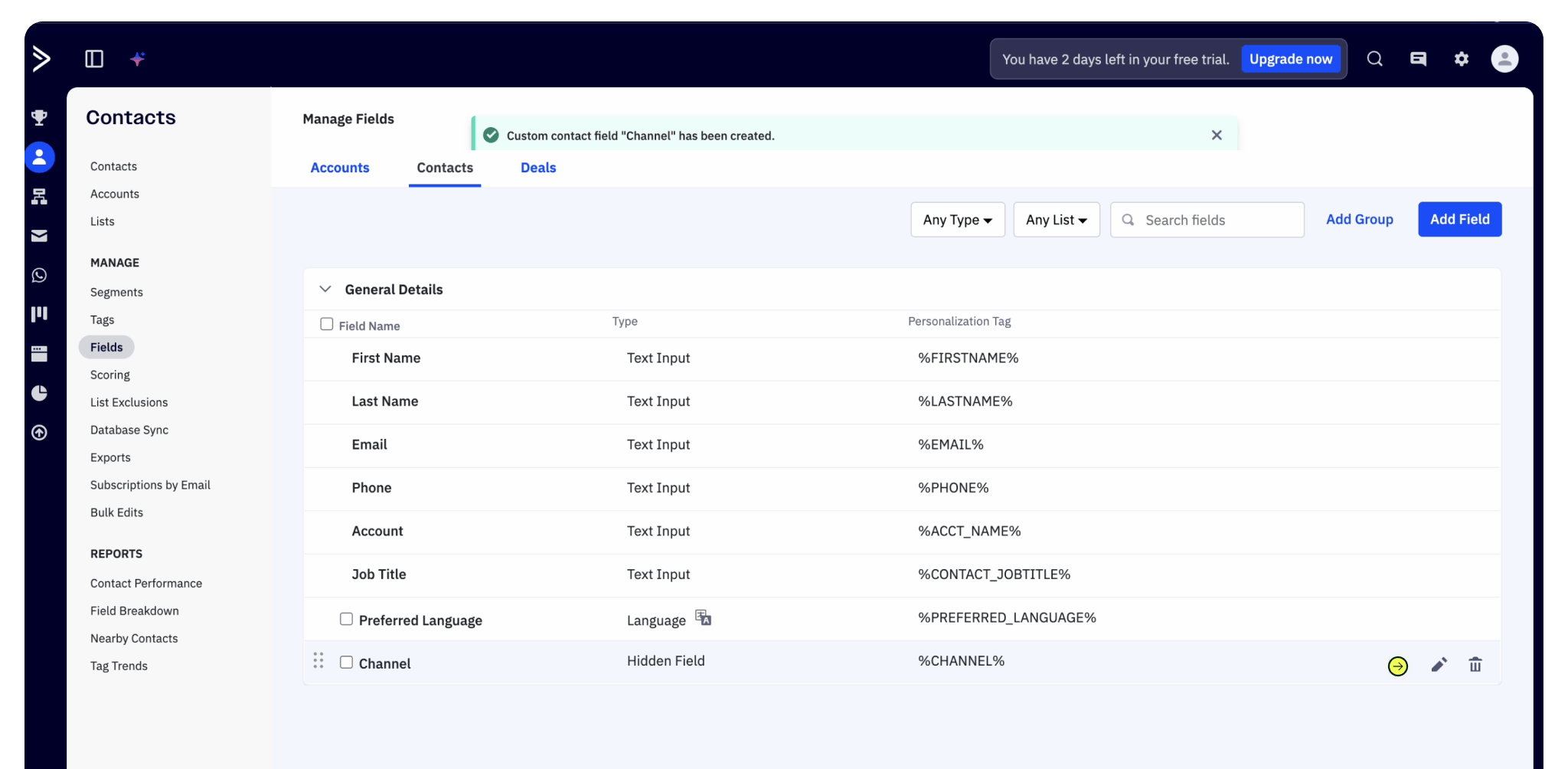Click the translate icon beside Language
The width and height of the screenshot is (1568, 769).
tap(704, 617)
